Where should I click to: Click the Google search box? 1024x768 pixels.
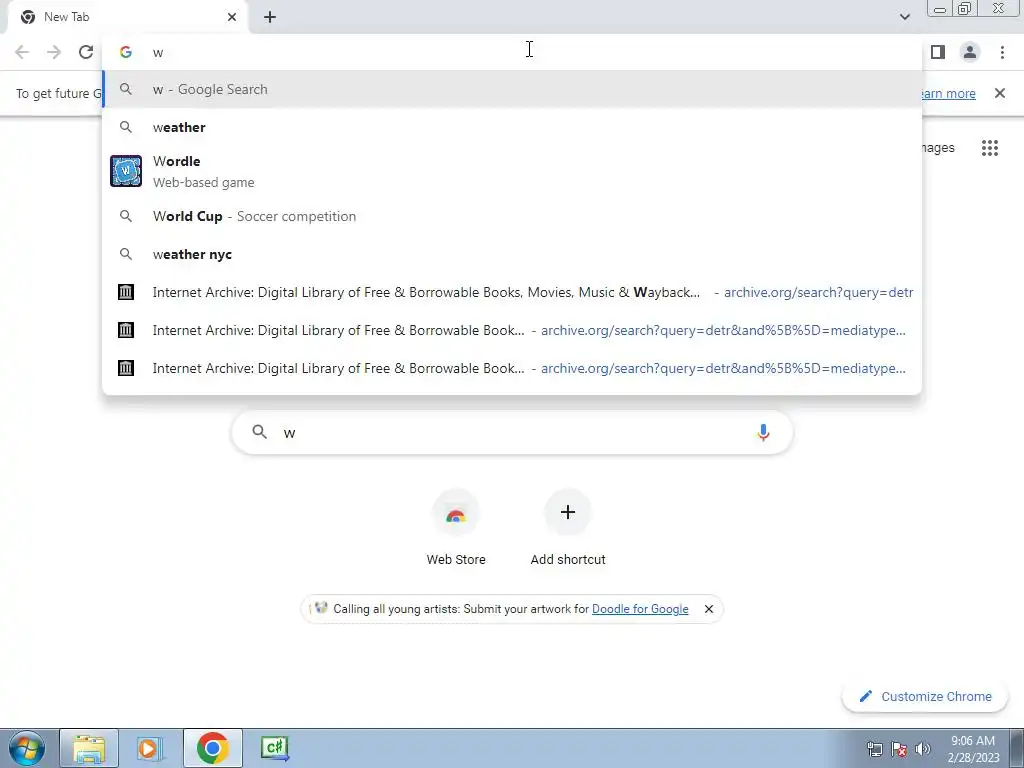(x=512, y=432)
